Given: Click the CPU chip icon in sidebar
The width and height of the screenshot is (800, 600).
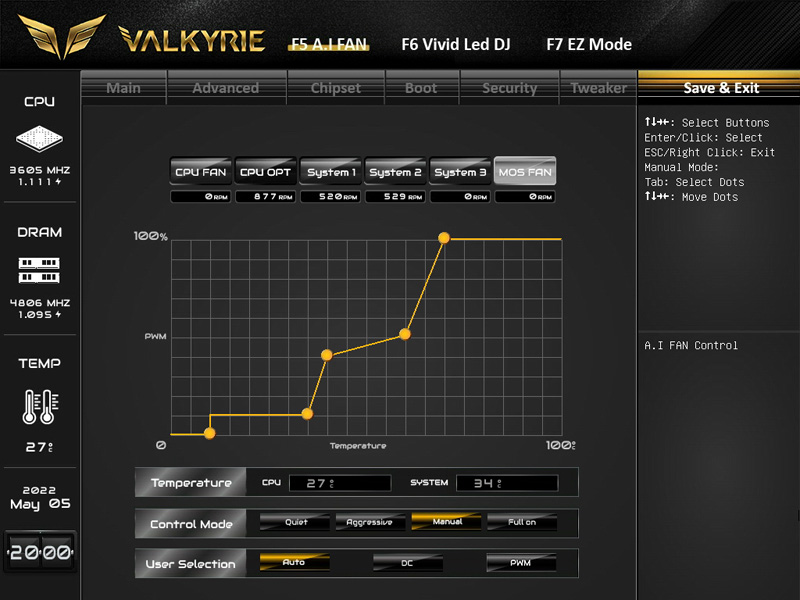Looking at the screenshot, I should [39, 138].
